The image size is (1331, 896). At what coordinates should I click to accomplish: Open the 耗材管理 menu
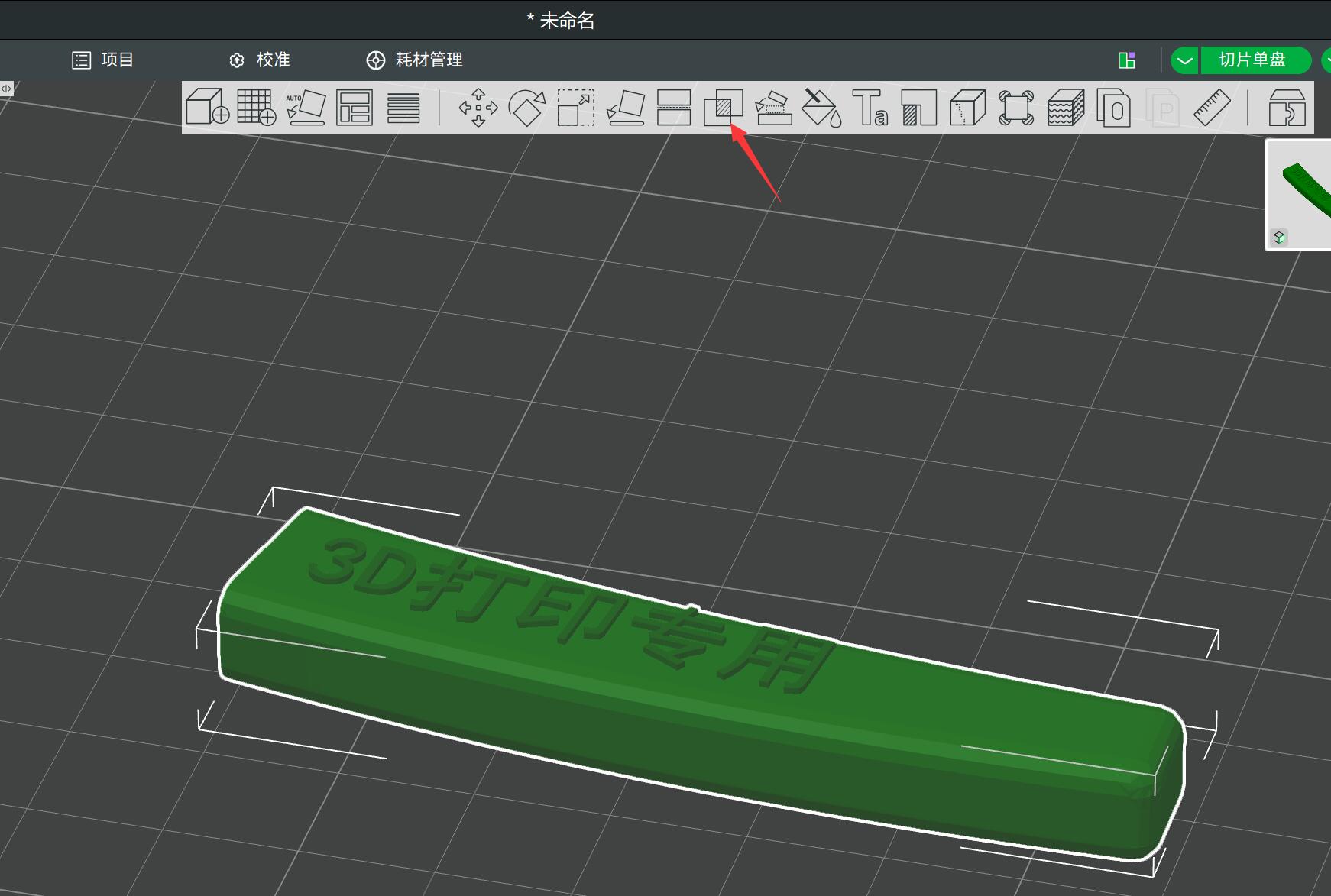click(x=414, y=60)
